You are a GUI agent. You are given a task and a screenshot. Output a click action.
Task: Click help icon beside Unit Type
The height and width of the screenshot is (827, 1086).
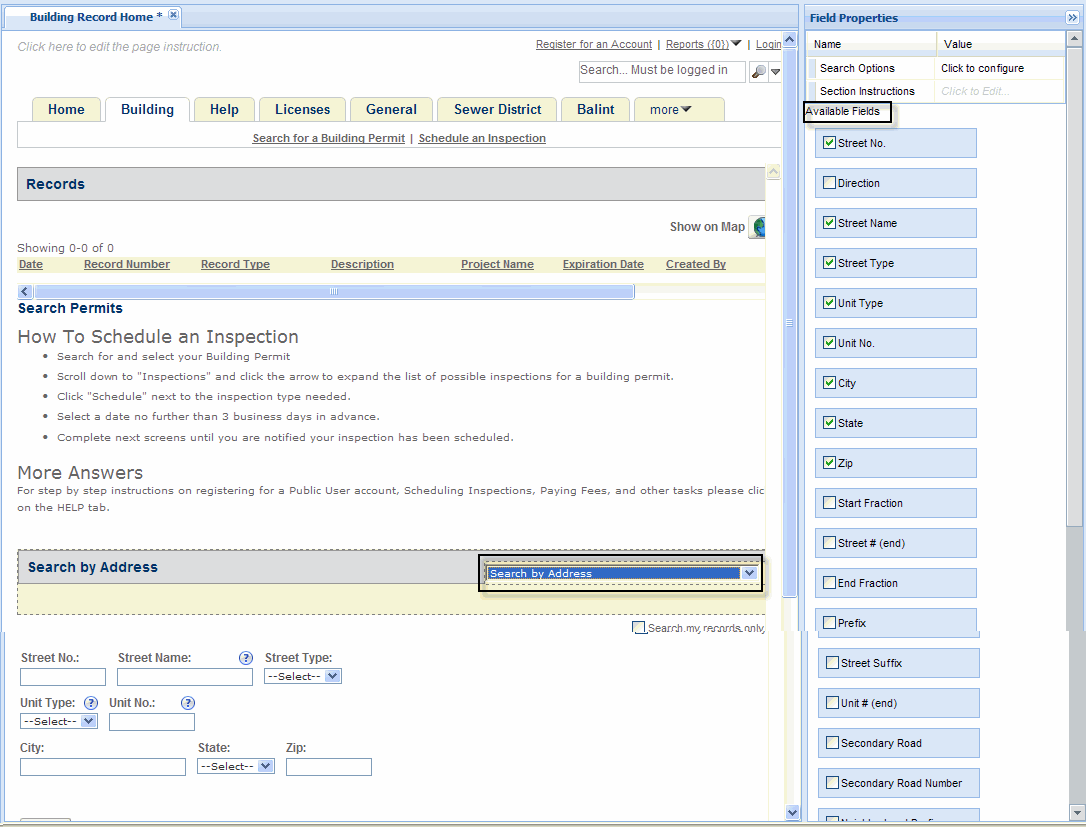91,703
